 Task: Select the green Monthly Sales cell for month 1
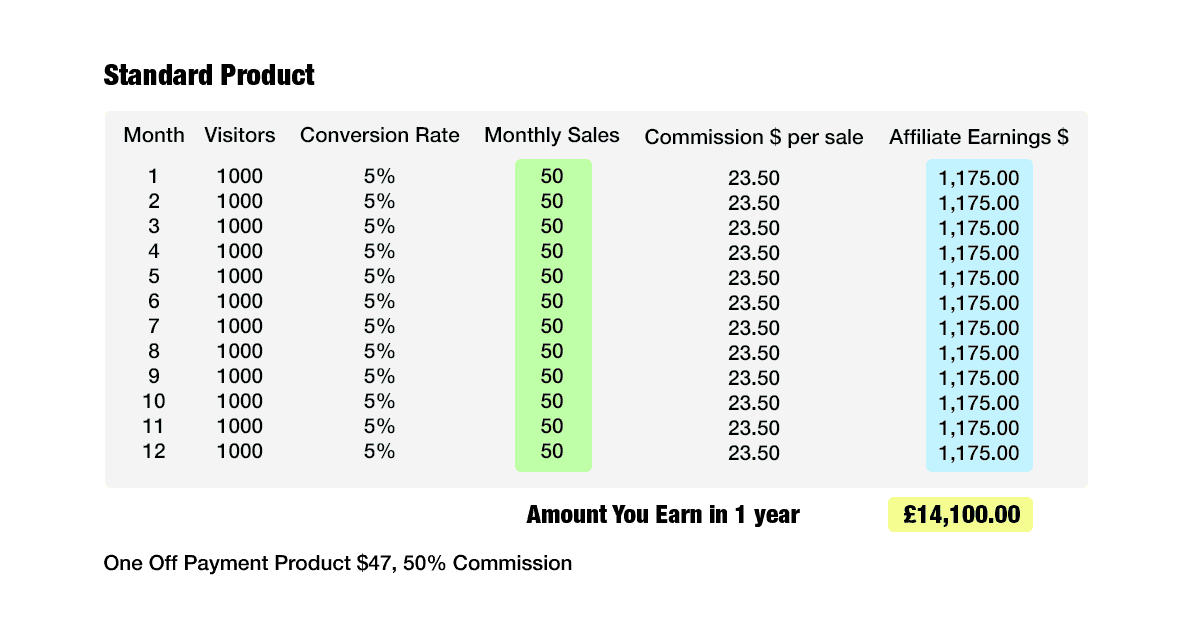click(x=552, y=177)
